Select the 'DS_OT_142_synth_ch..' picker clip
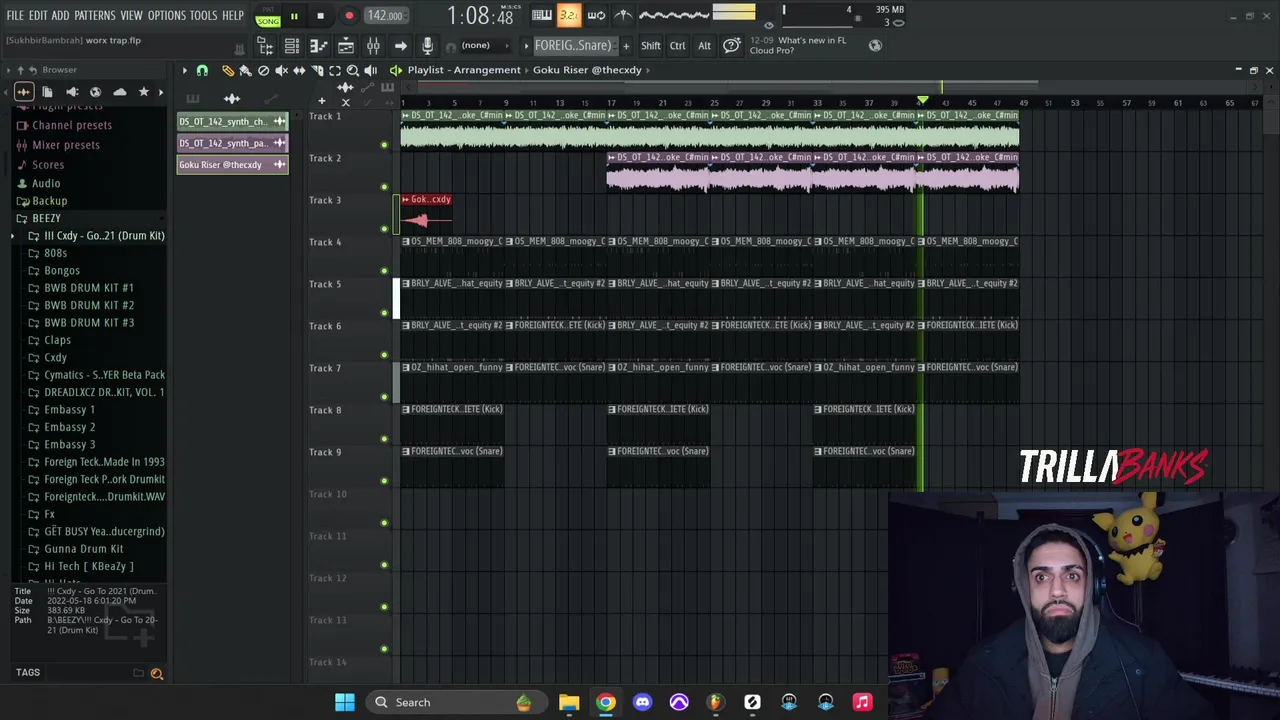1280x720 pixels. tap(232, 122)
